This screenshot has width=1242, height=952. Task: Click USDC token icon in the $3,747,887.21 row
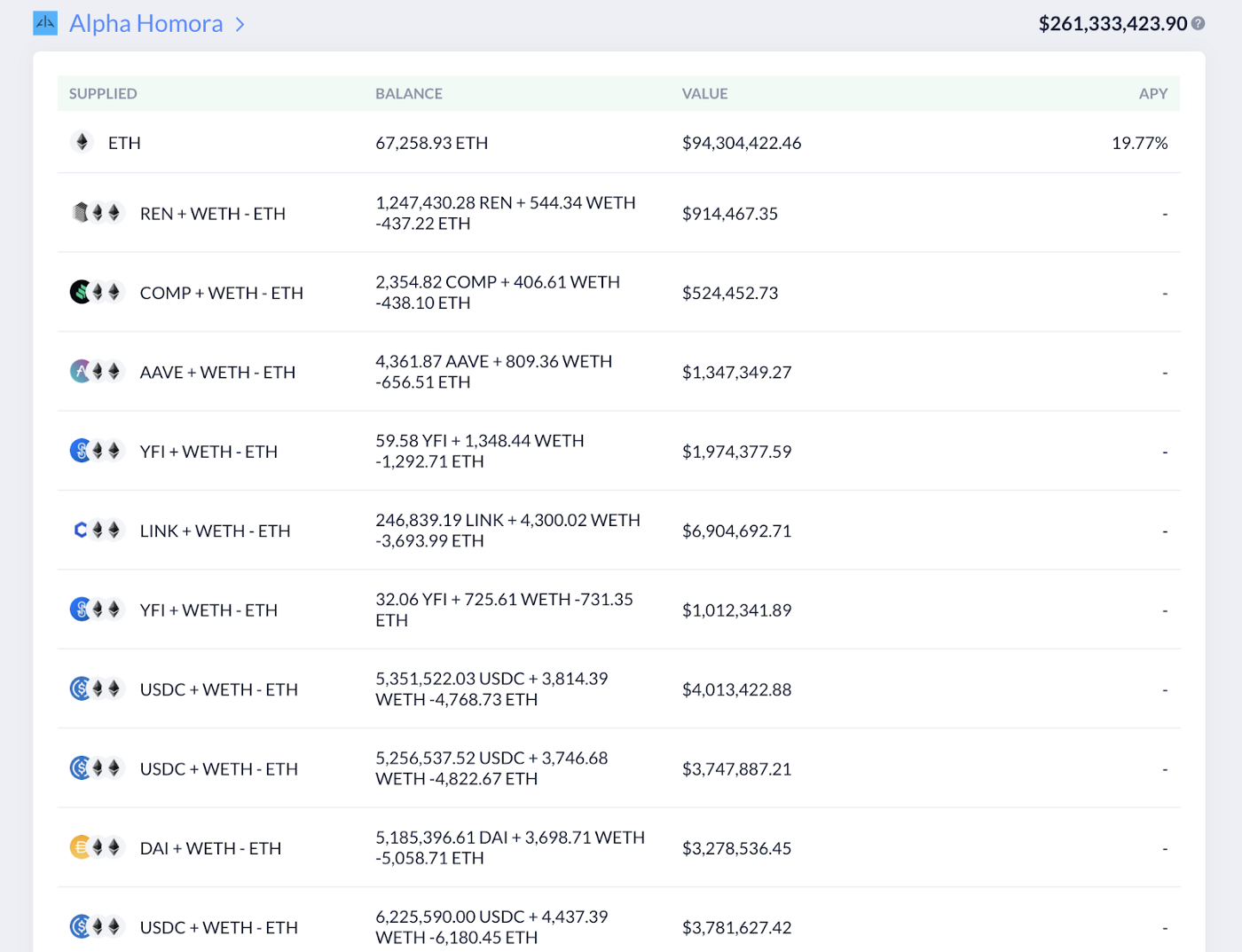81,767
